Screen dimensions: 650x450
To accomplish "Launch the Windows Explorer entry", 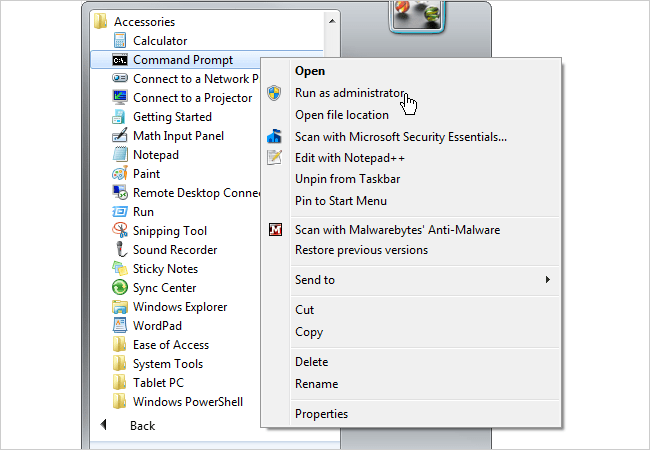I will pos(180,307).
